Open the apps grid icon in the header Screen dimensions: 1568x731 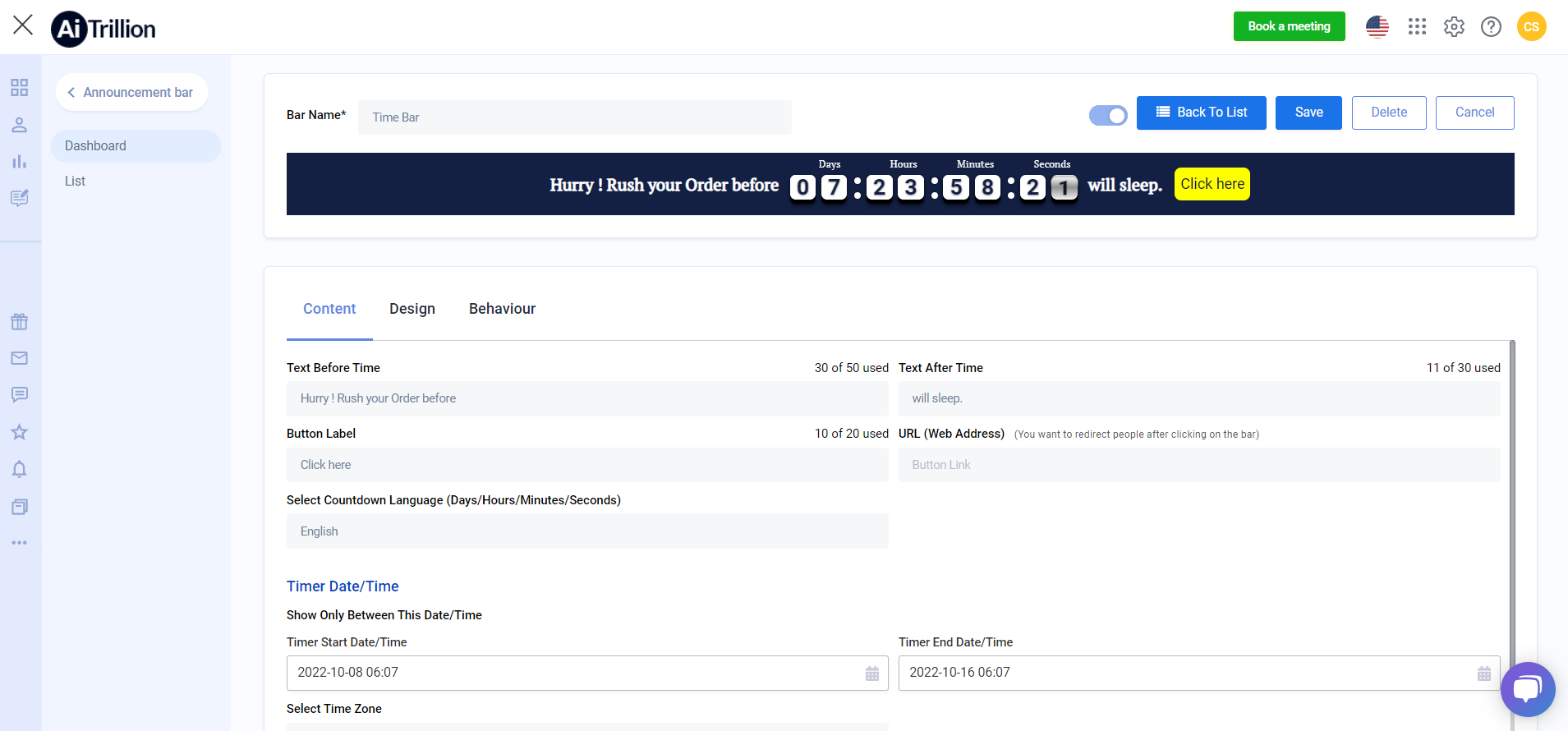1417,27
